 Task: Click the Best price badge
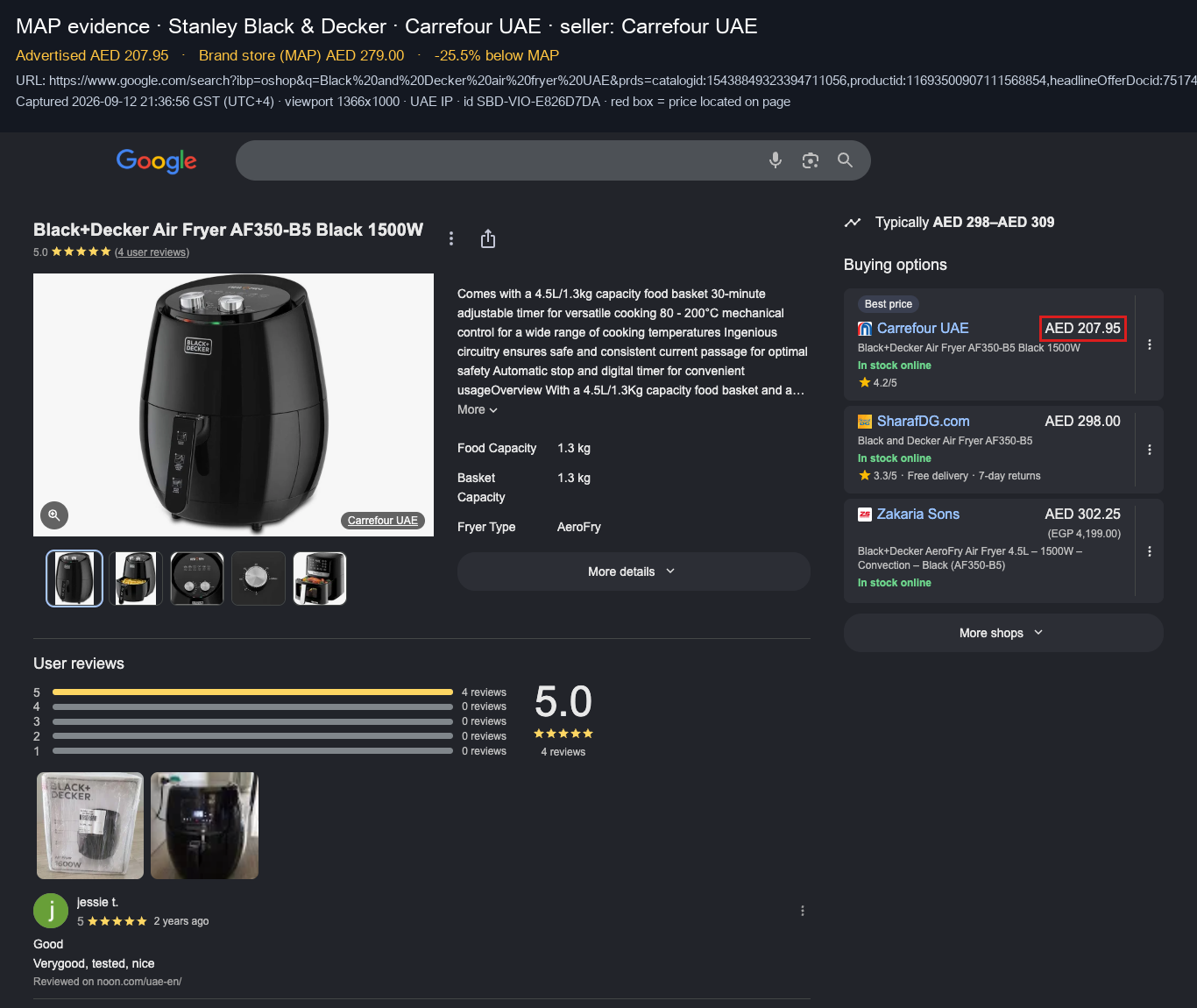(x=889, y=304)
